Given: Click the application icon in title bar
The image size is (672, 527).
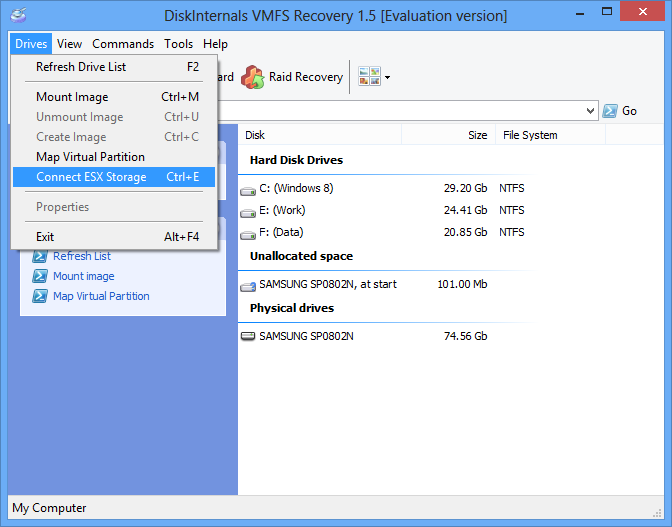Looking at the screenshot, I should point(18,15).
